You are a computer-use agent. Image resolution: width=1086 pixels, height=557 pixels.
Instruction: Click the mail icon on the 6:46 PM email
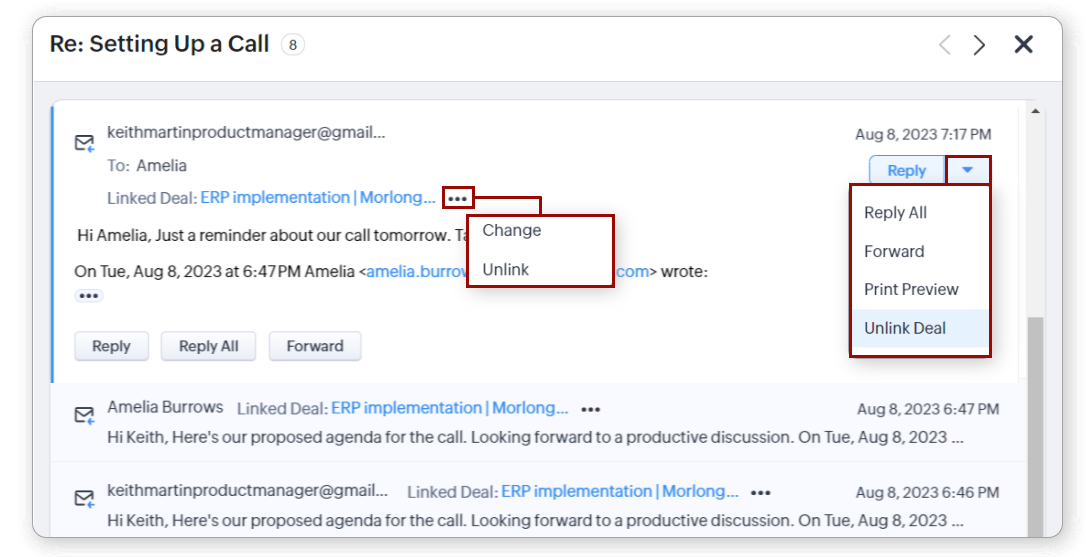85,498
